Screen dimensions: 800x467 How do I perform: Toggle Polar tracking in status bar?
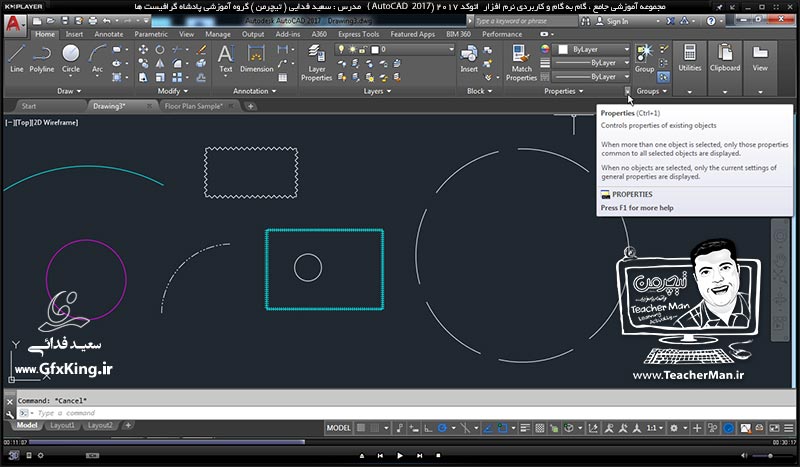(x=442, y=428)
